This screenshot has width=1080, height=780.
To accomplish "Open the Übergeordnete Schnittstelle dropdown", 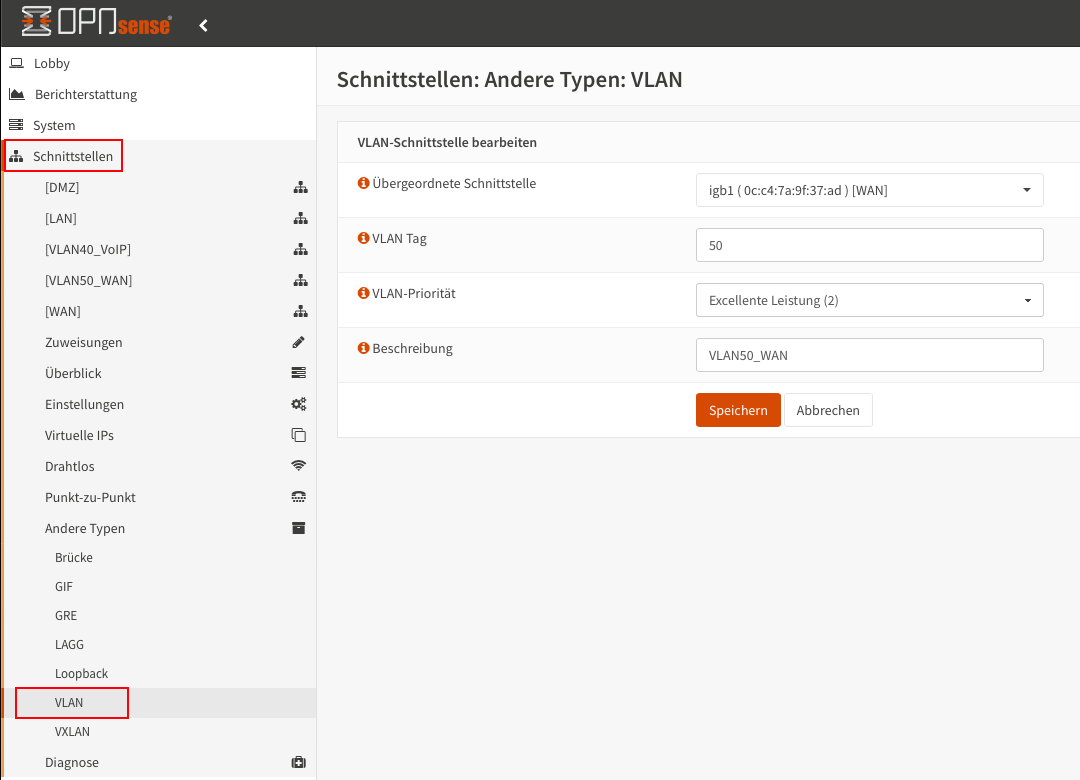I will (869, 190).
